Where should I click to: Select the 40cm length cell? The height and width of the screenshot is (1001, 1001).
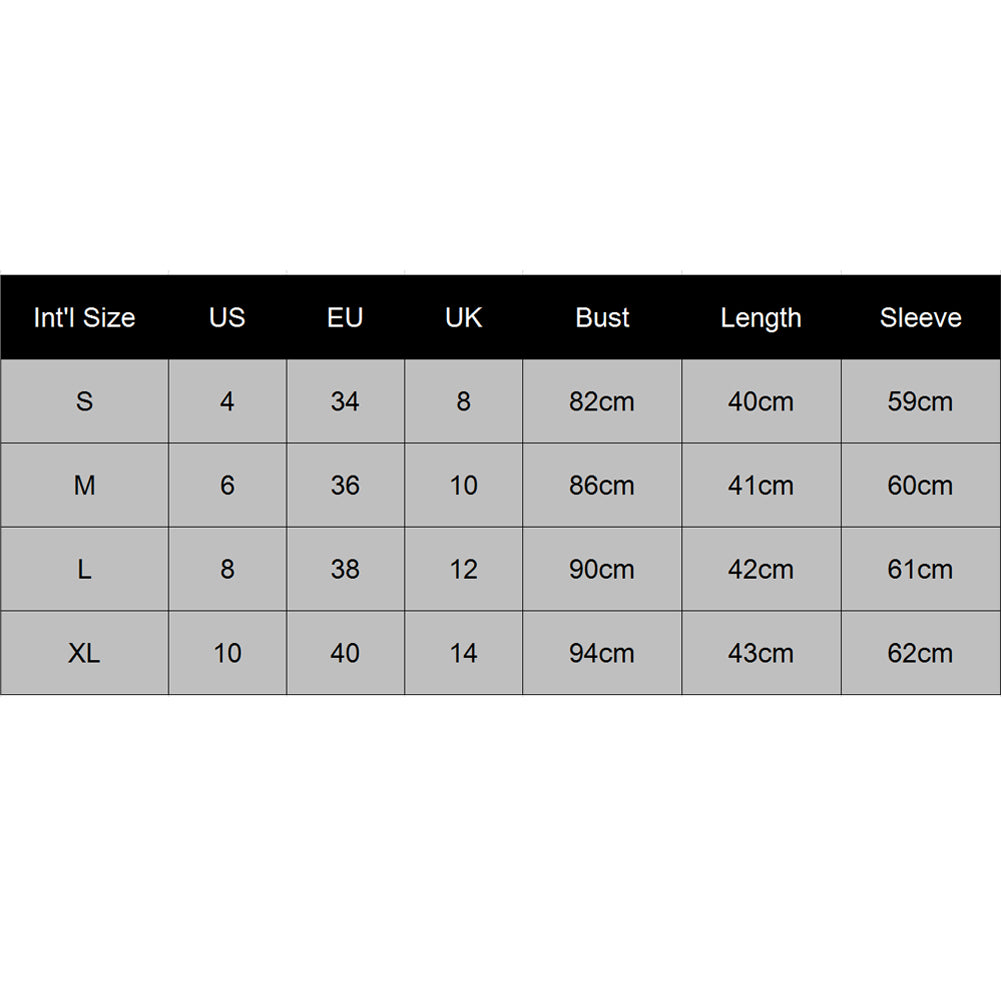point(761,402)
